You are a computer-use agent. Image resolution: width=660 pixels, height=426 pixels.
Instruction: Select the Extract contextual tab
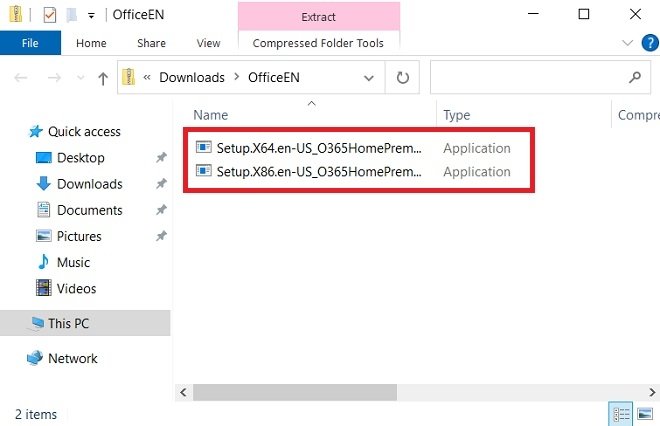[319, 16]
